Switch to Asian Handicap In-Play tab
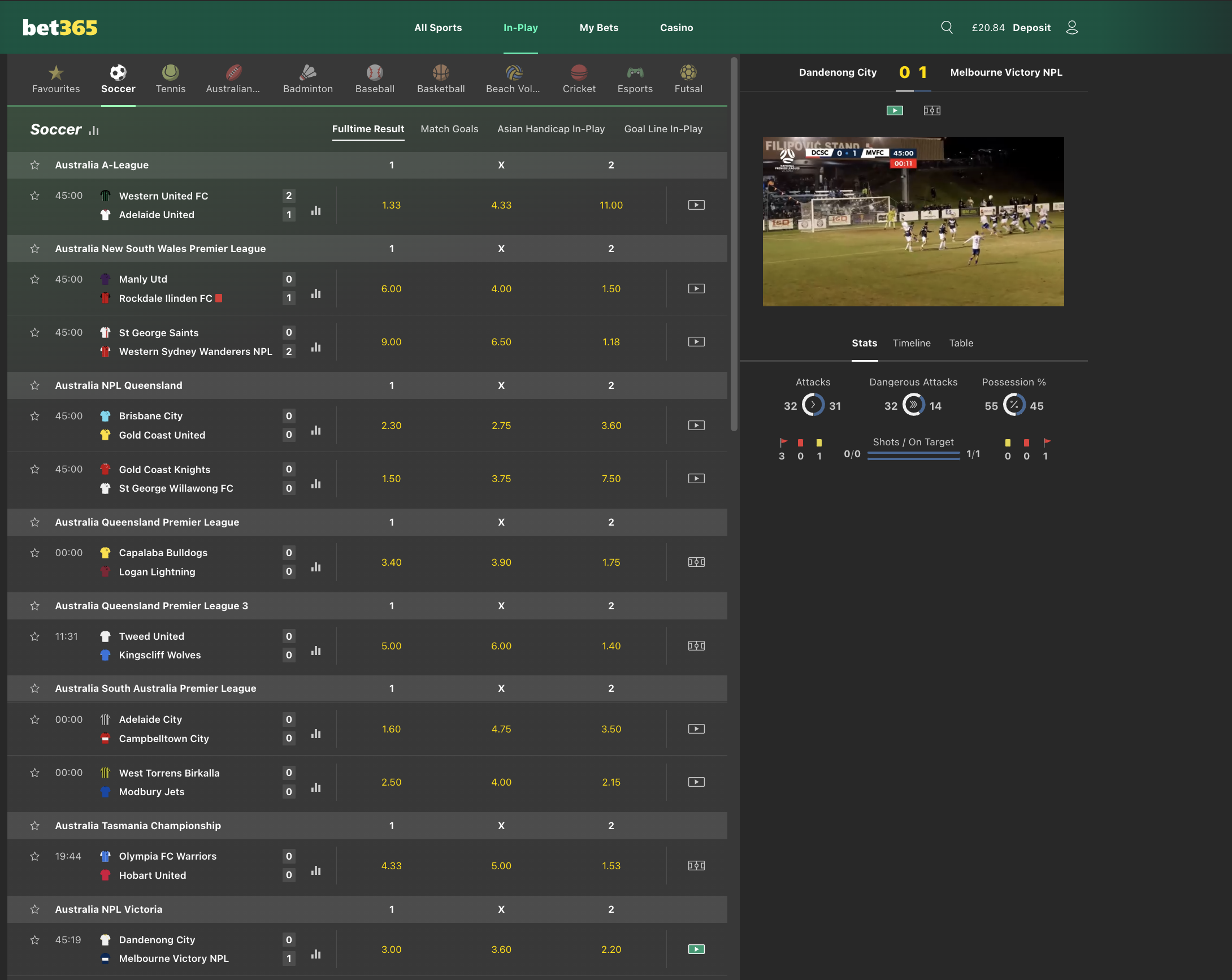This screenshot has width=1232, height=980. (551, 129)
